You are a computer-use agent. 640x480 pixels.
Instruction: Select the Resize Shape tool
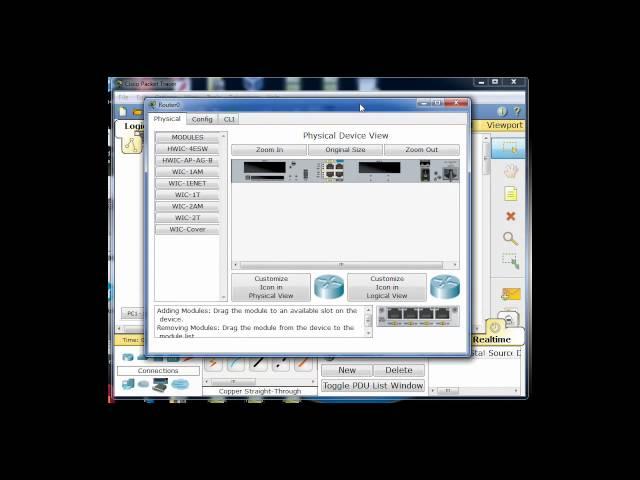510,261
